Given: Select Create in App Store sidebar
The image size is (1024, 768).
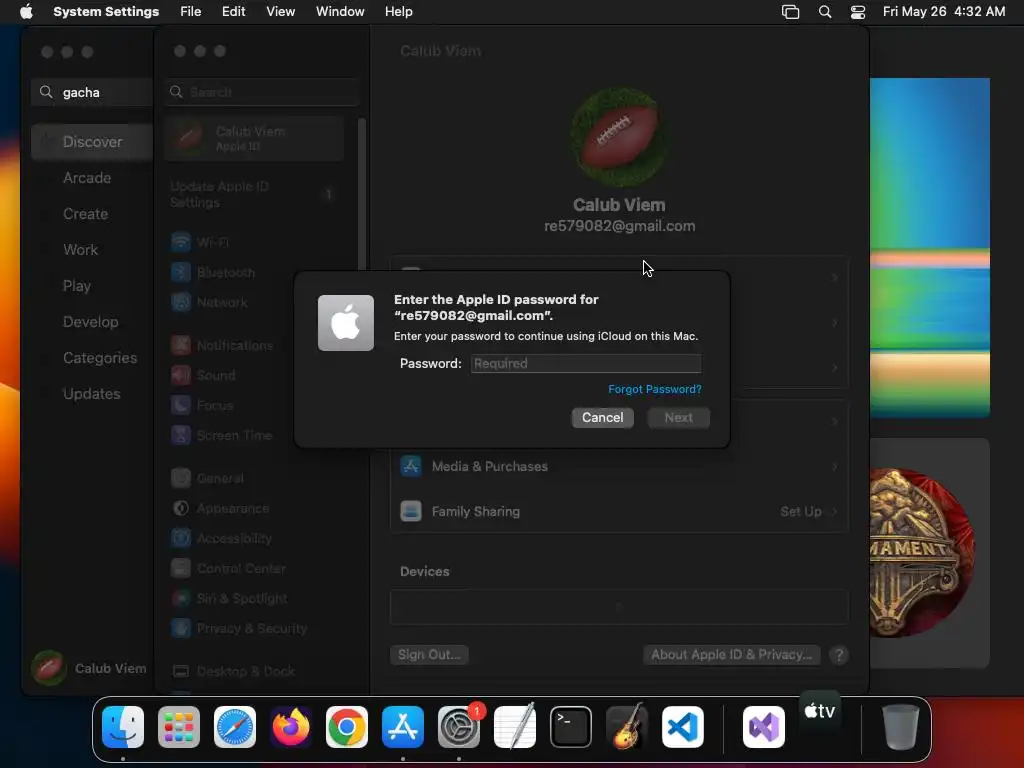Looking at the screenshot, I should [86, 214].
